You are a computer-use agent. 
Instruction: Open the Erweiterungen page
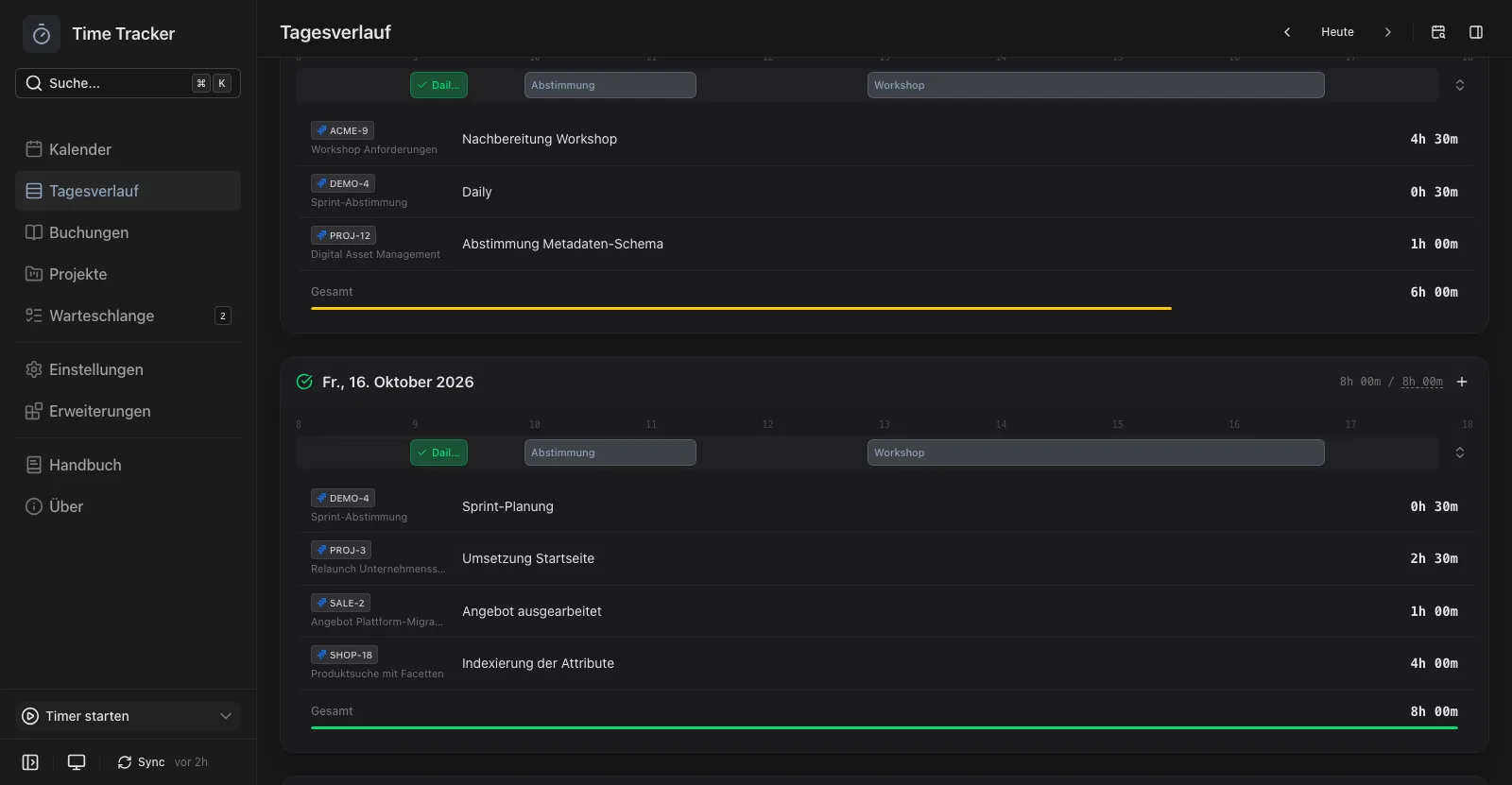(128, 411)
